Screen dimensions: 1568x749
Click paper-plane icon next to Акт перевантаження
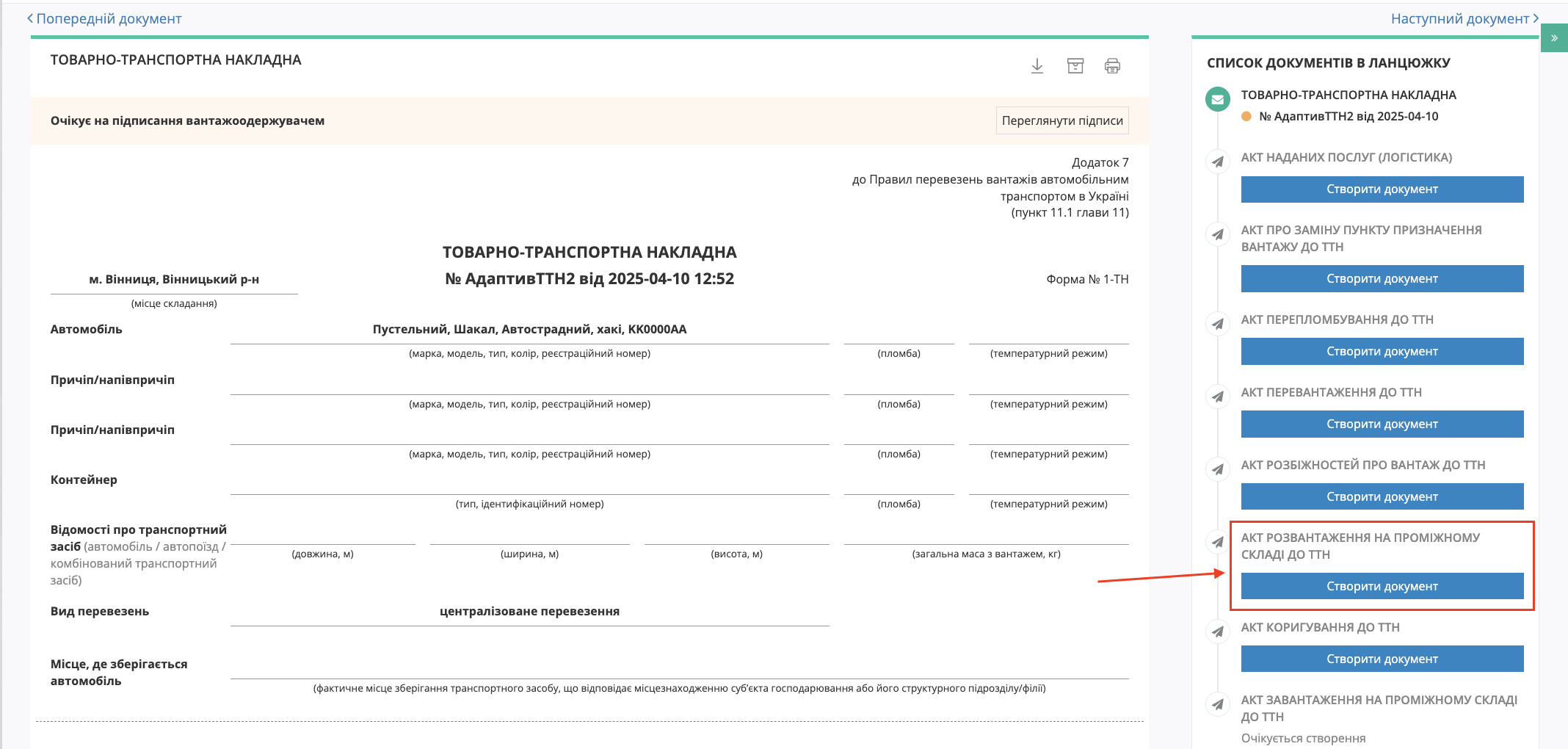tap(1218, 397)
